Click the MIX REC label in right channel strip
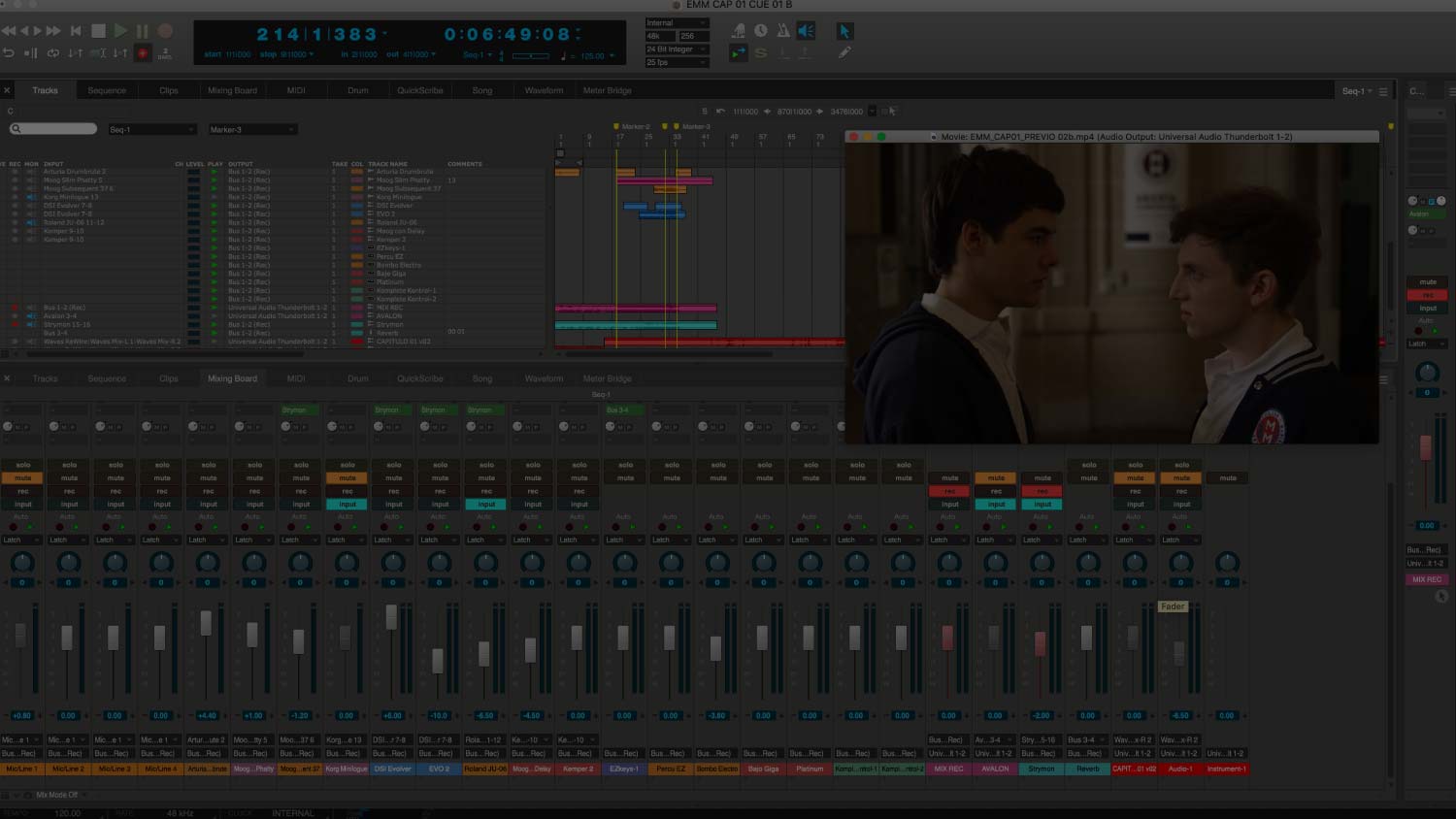The image size is (1456, 819). click(x=1427, y=579)
